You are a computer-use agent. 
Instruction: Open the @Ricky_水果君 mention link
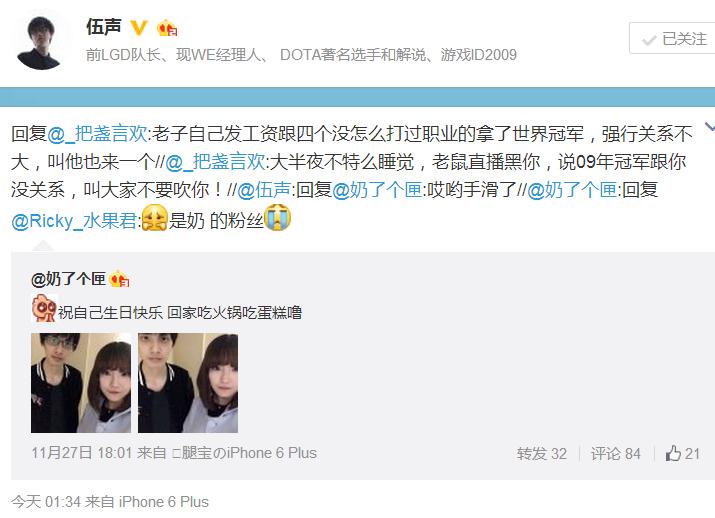(x=74, y=221)
